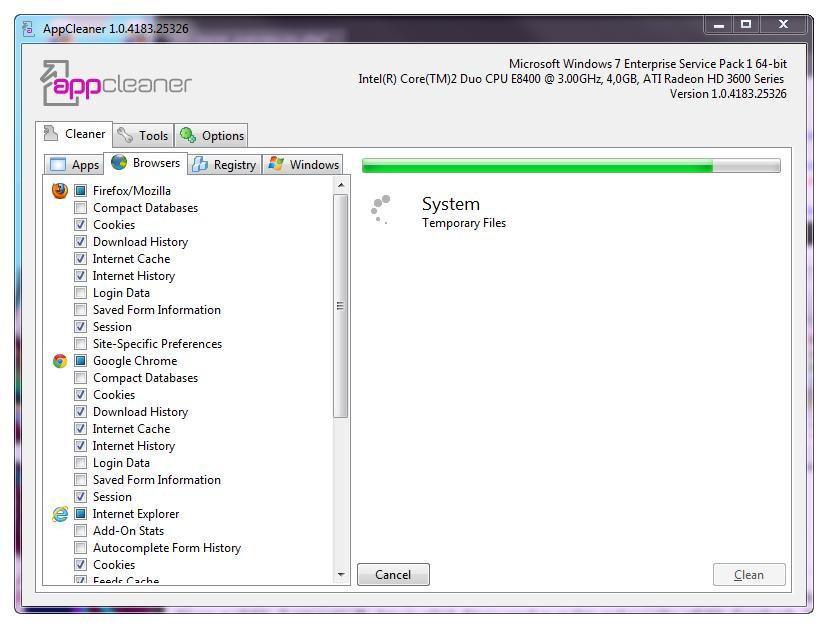This screenshot has height=632, width=832.
Task: Uncheck Chrome Session checkbox
Action: [x=80, y=497]
